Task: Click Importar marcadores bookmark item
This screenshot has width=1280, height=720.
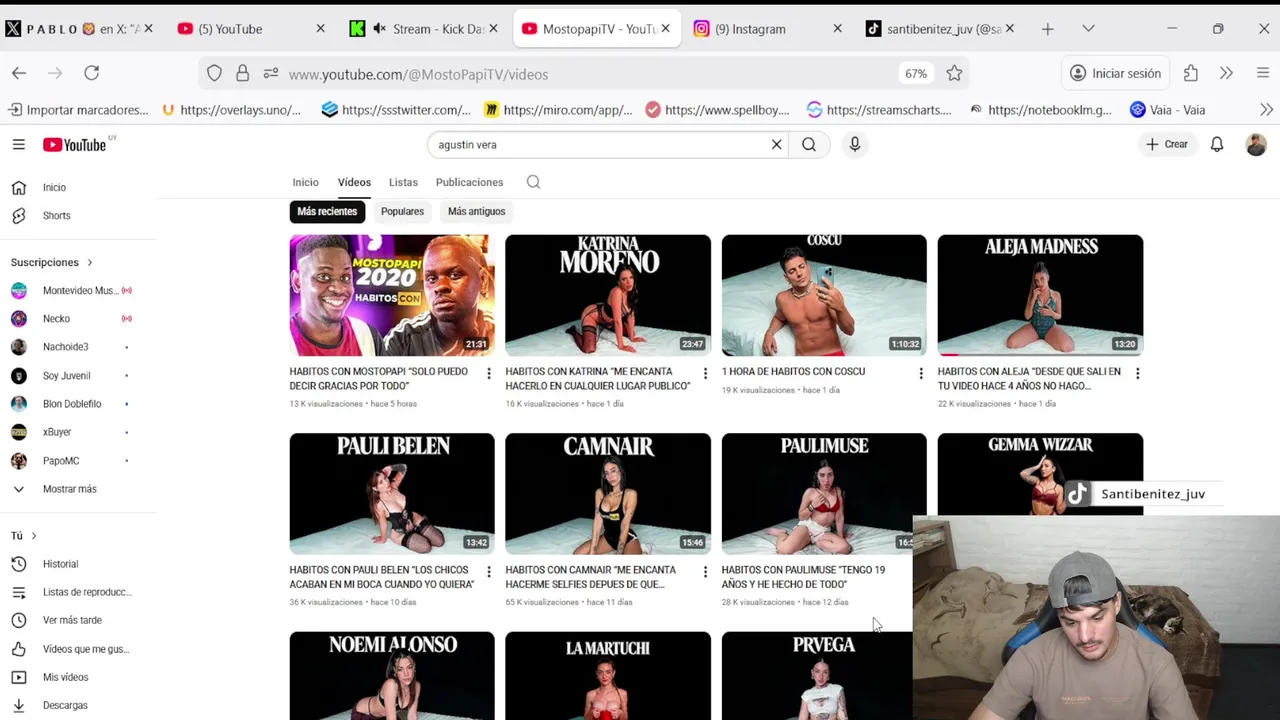Action: click(78, 110)
